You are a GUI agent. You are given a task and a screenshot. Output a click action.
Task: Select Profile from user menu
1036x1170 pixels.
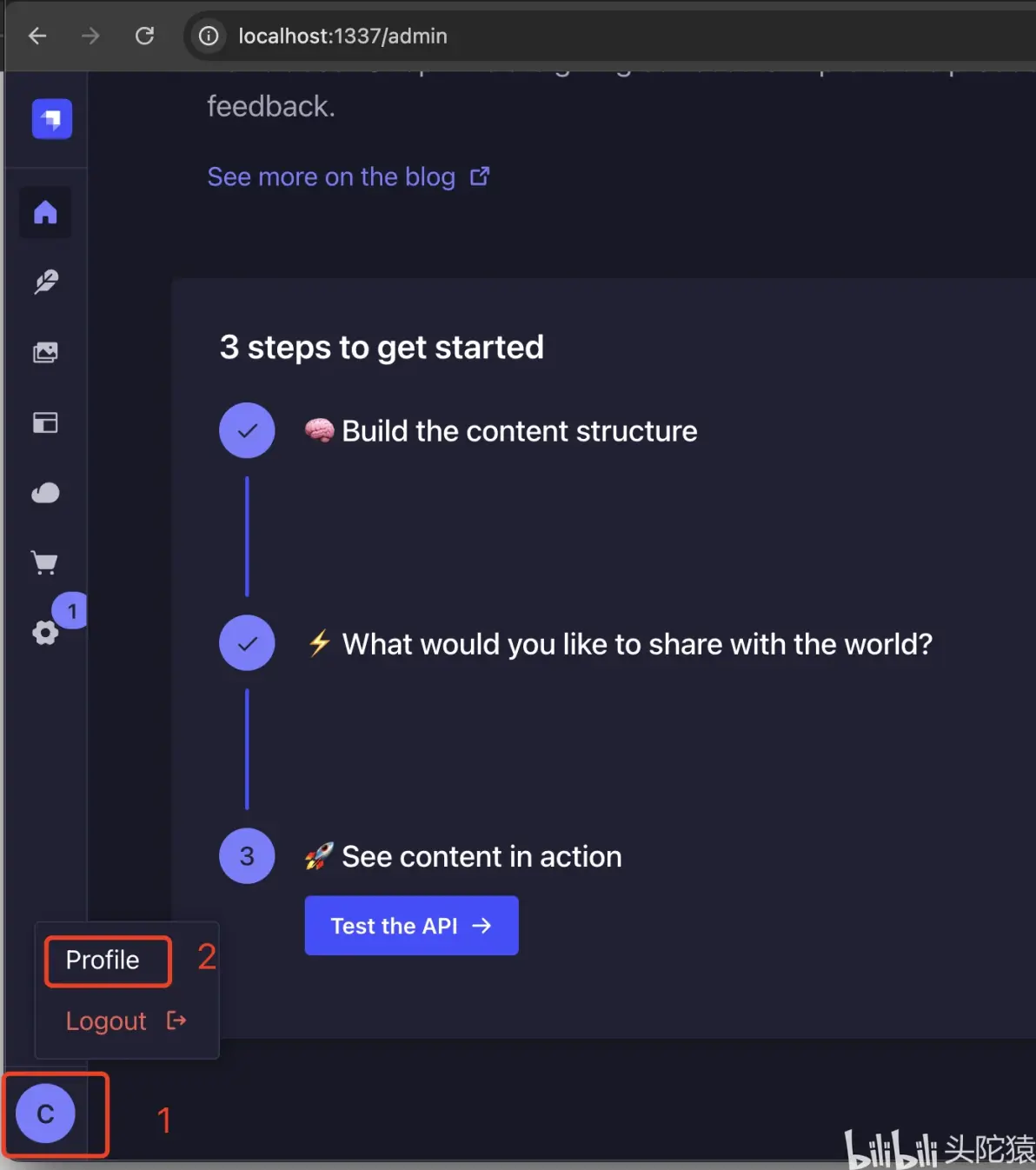coord(103,961)
